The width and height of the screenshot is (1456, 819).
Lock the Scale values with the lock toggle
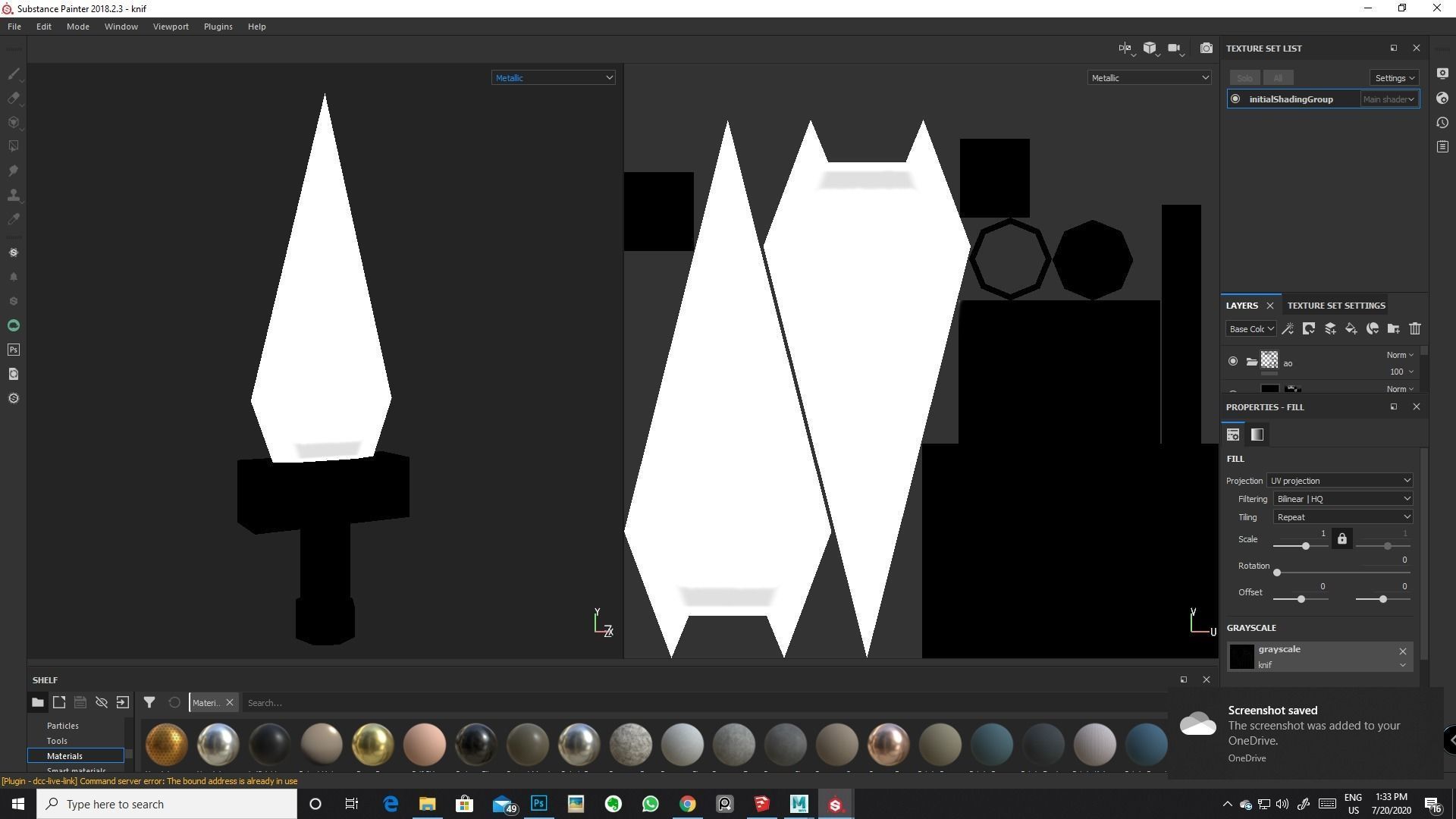[1341, 538]
